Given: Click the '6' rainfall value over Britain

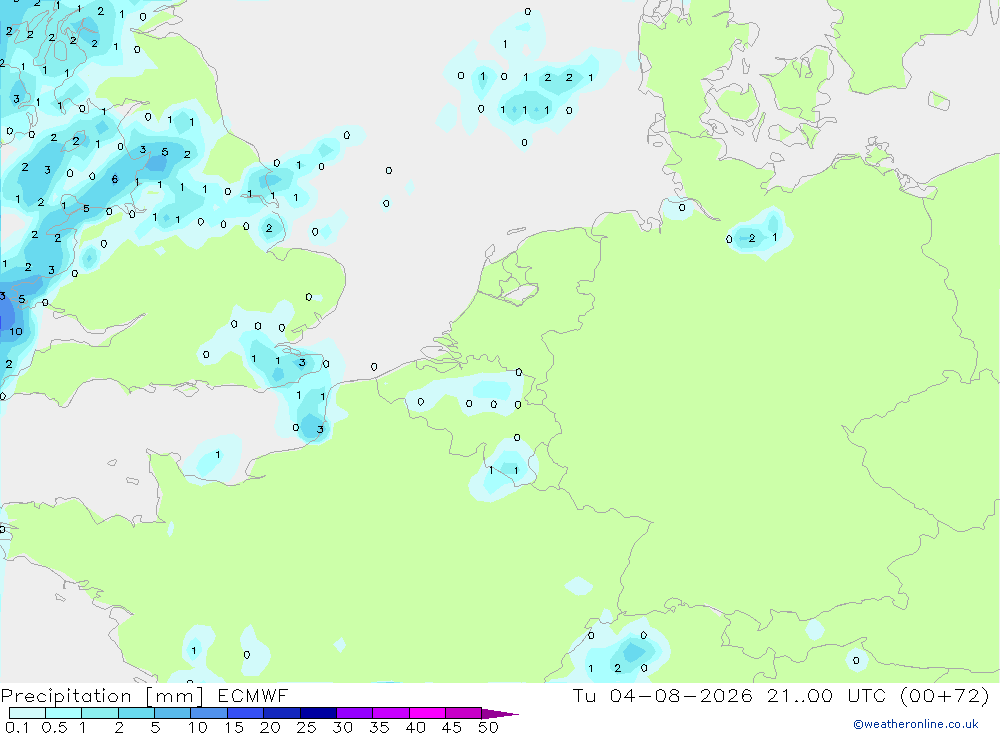Looking at the screenshot, I should click(x=115, y=179).
